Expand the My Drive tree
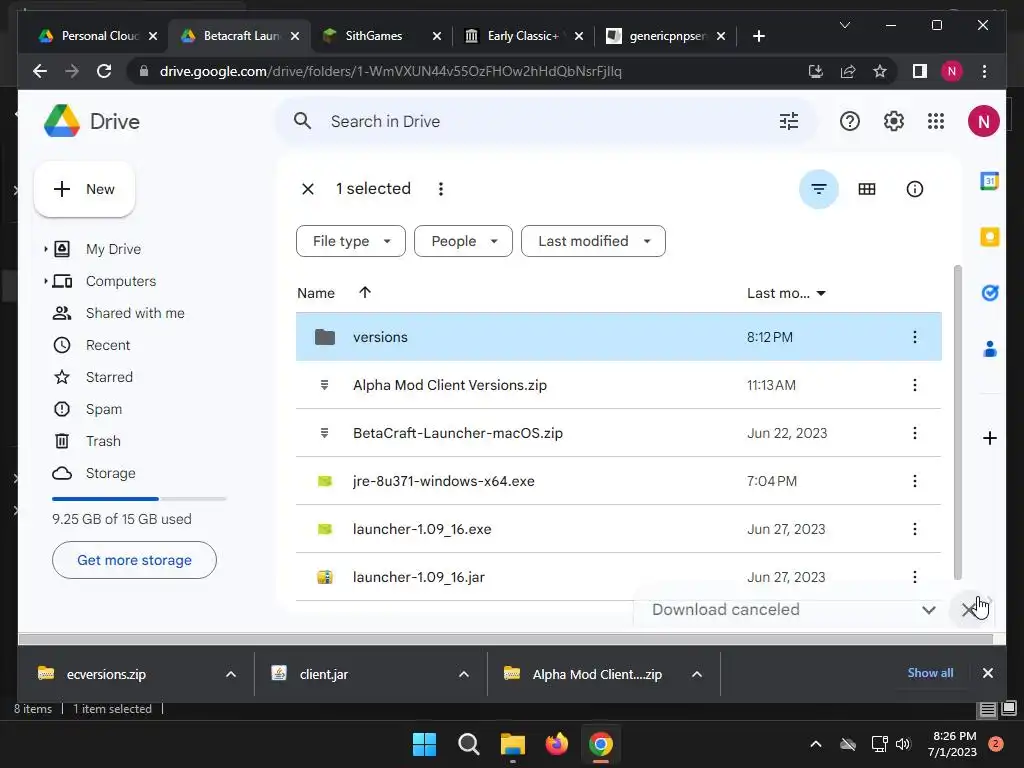 pos(45,249)
